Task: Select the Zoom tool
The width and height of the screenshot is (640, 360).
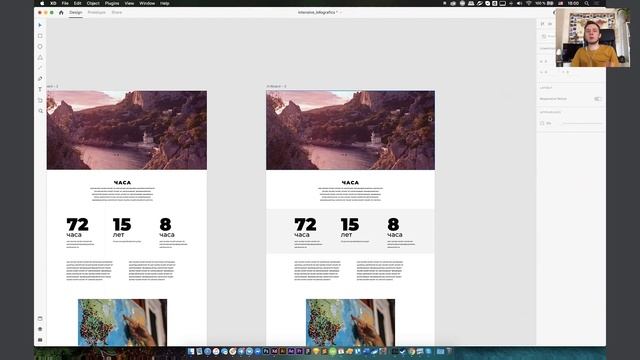Action: (x=40, y=111)
